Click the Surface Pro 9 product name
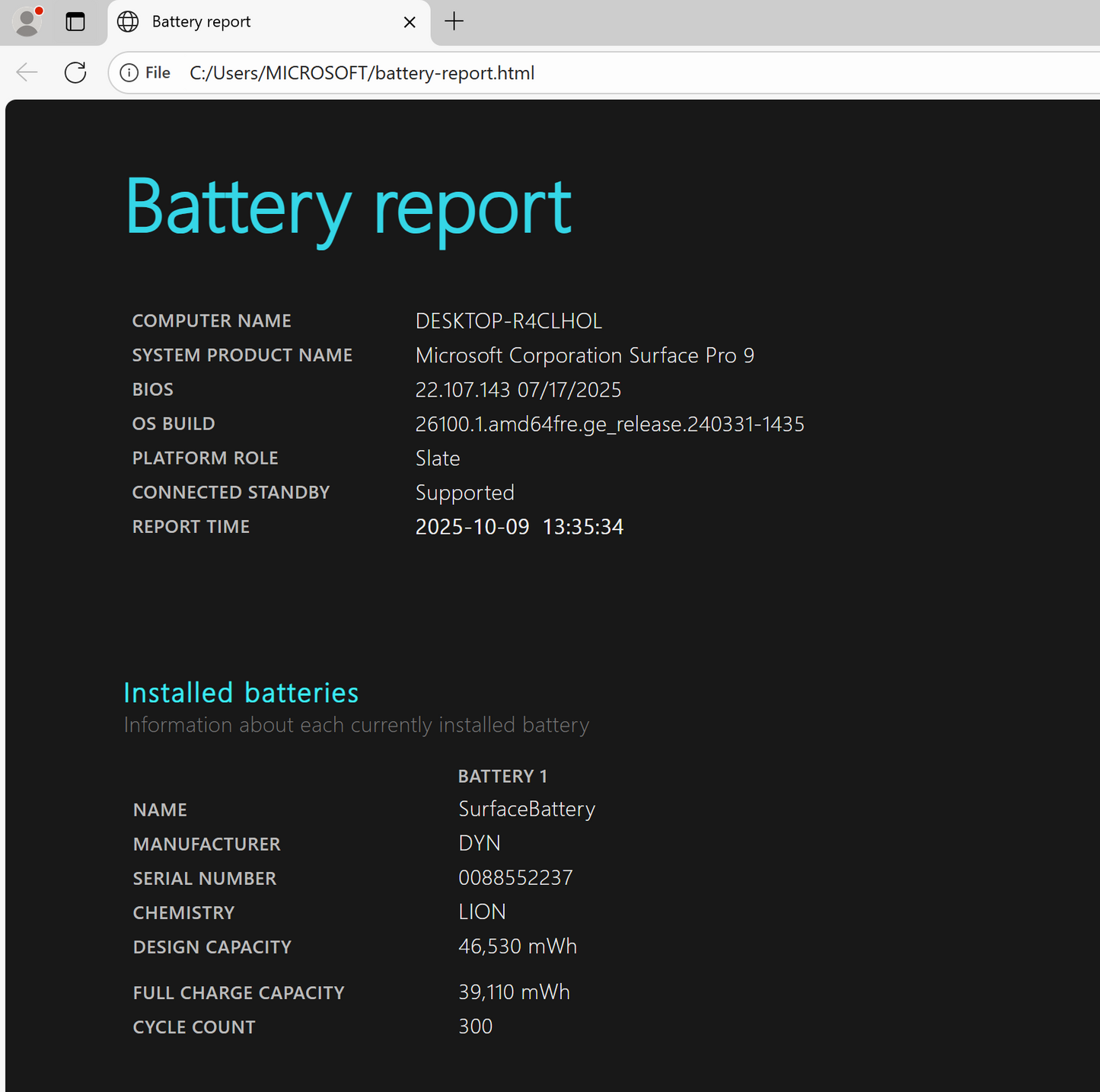Image resolution: width=1100 pixels, height=1092 pixels. point(585,356)
